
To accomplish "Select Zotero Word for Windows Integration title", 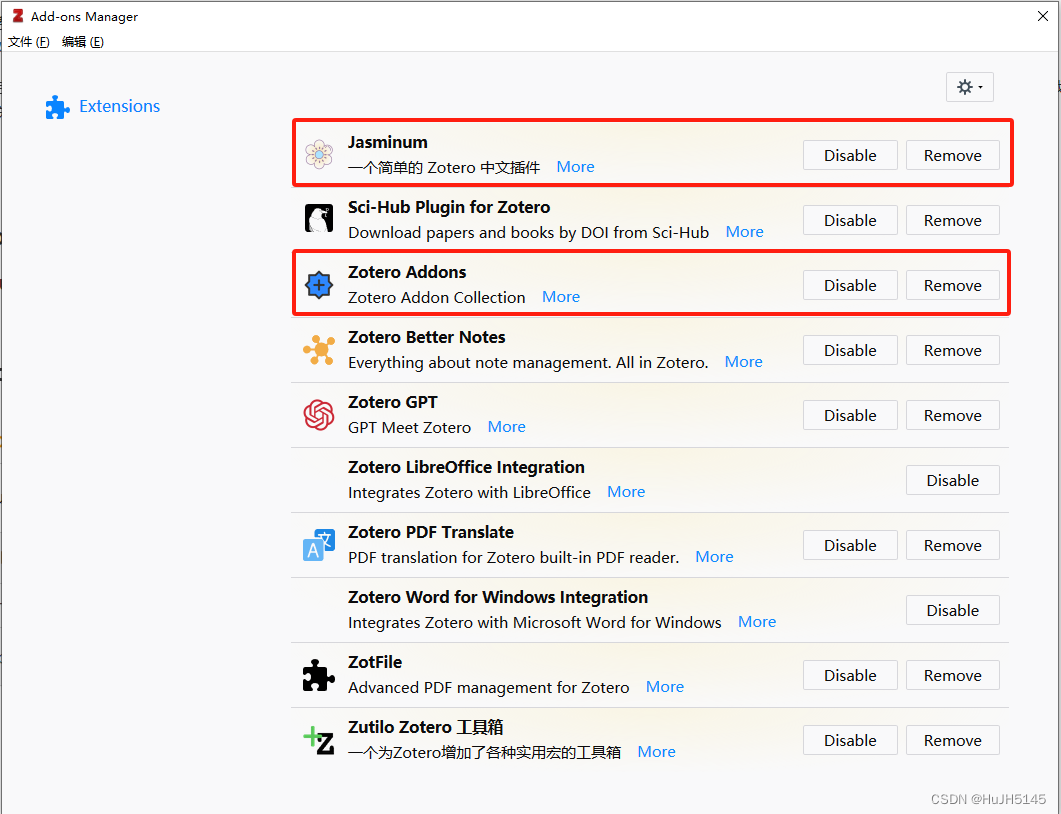I will [x=498, y=597].
